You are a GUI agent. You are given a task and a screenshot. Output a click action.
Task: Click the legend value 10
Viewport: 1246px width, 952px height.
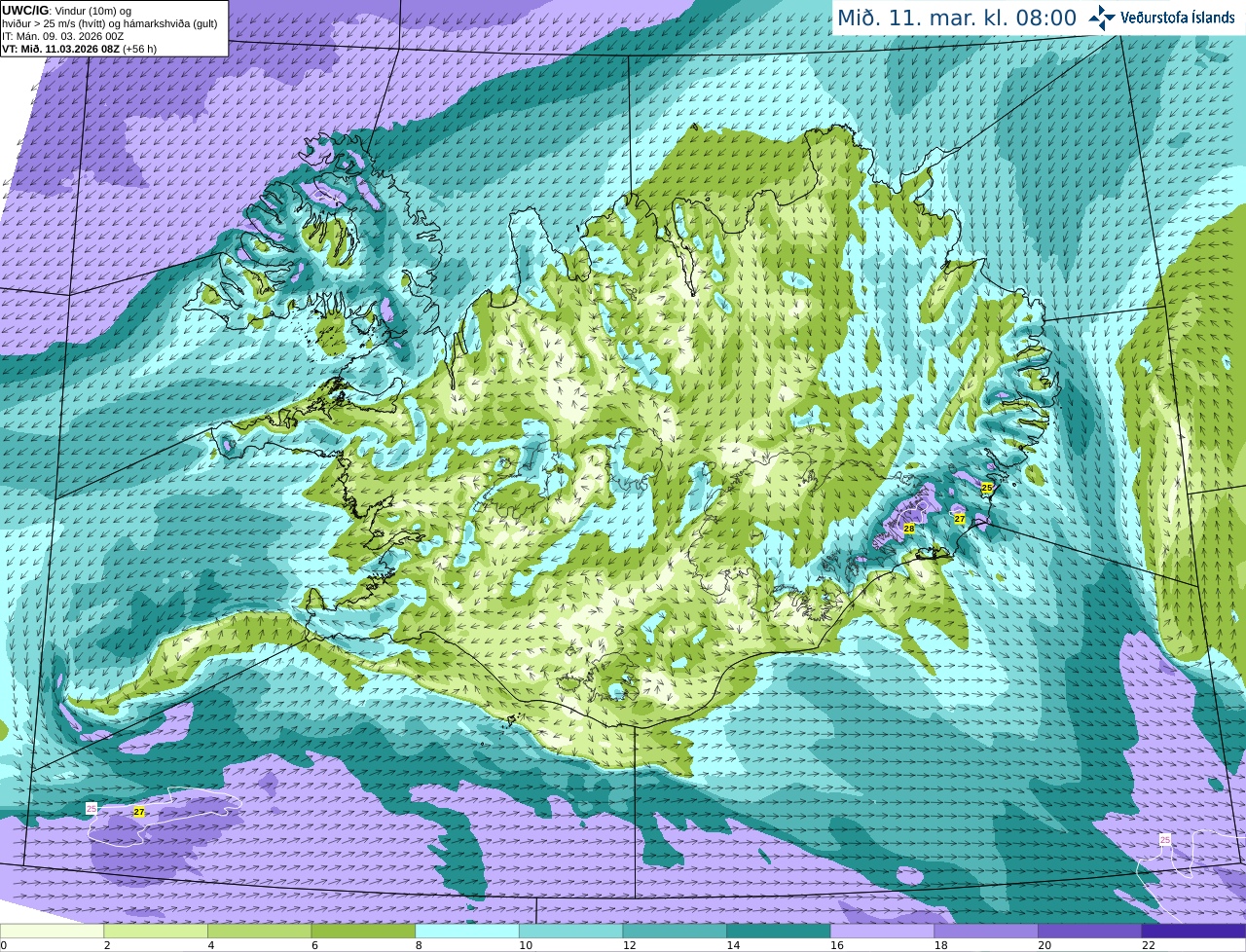click(526, 945)
